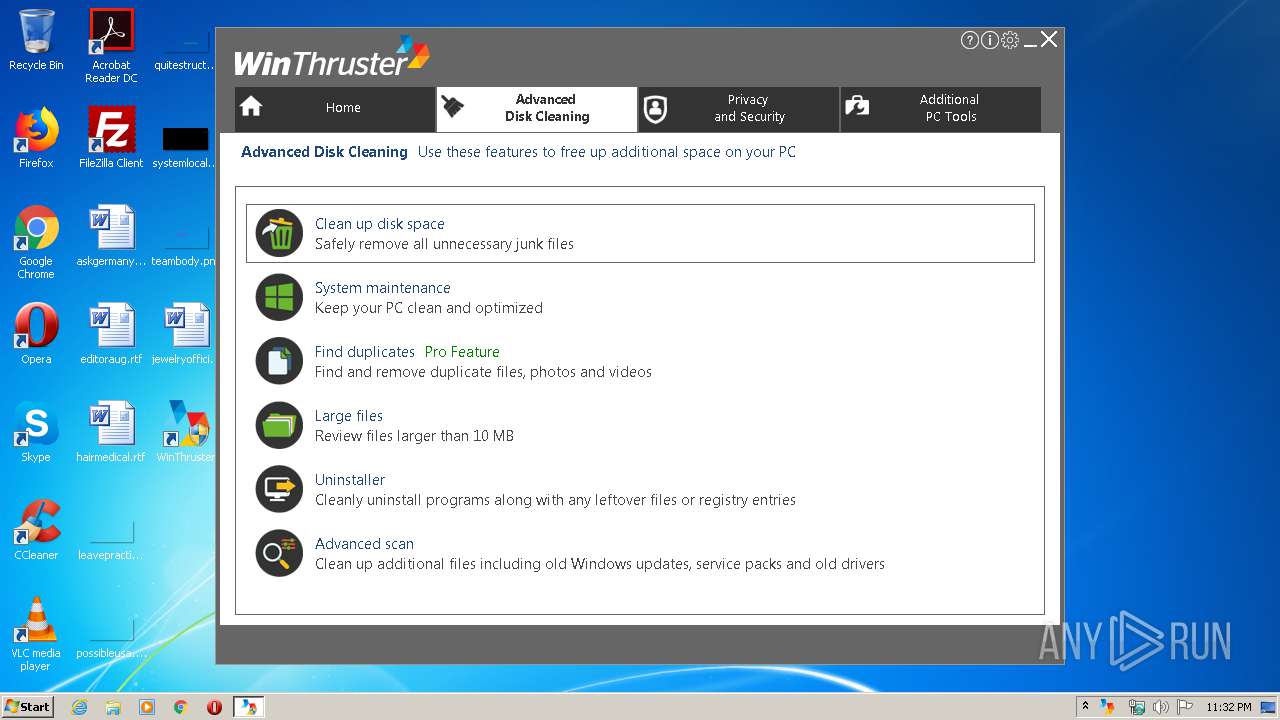The height and width of the screenshot is (720, 1280).
Task: Click the taskbar clock showing 11:32 PM
Action: tap(1229, 707)
